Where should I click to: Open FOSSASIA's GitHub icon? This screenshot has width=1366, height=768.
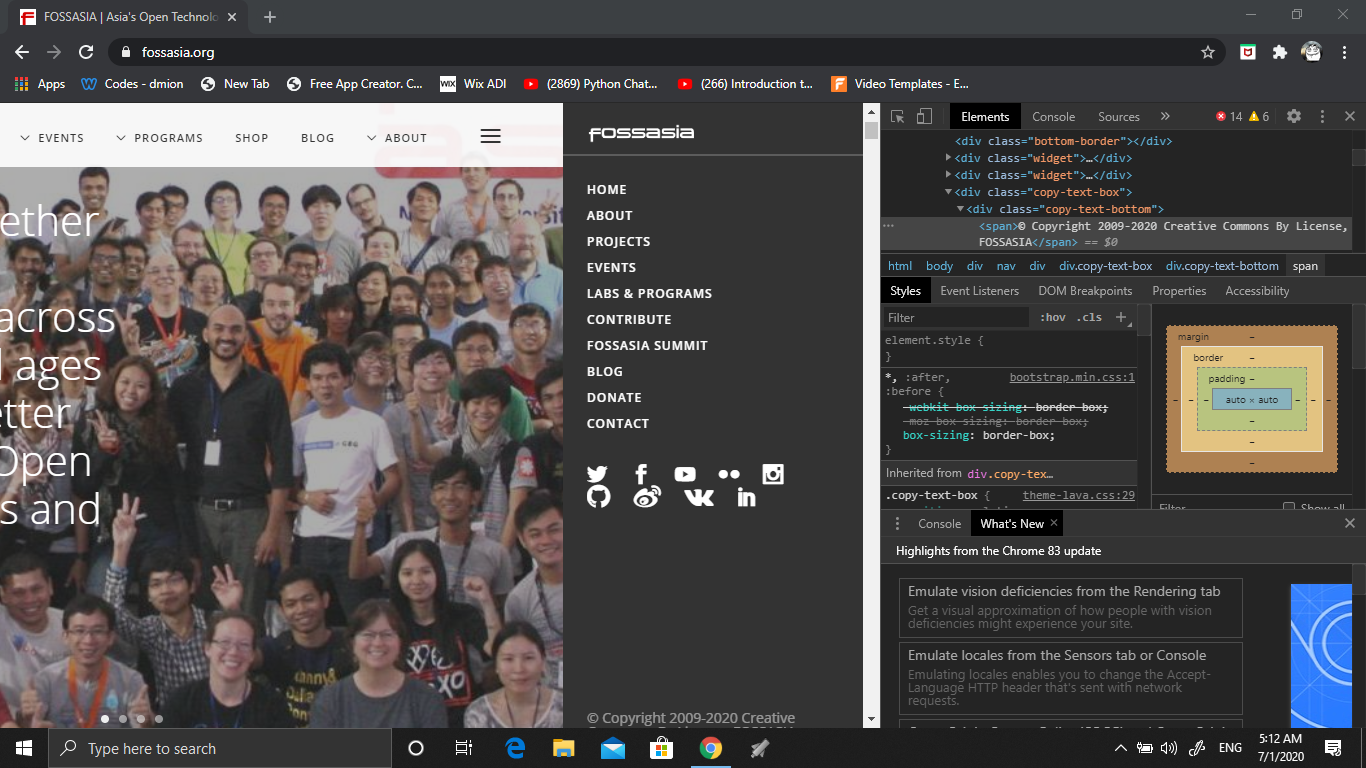coord(598,496)
